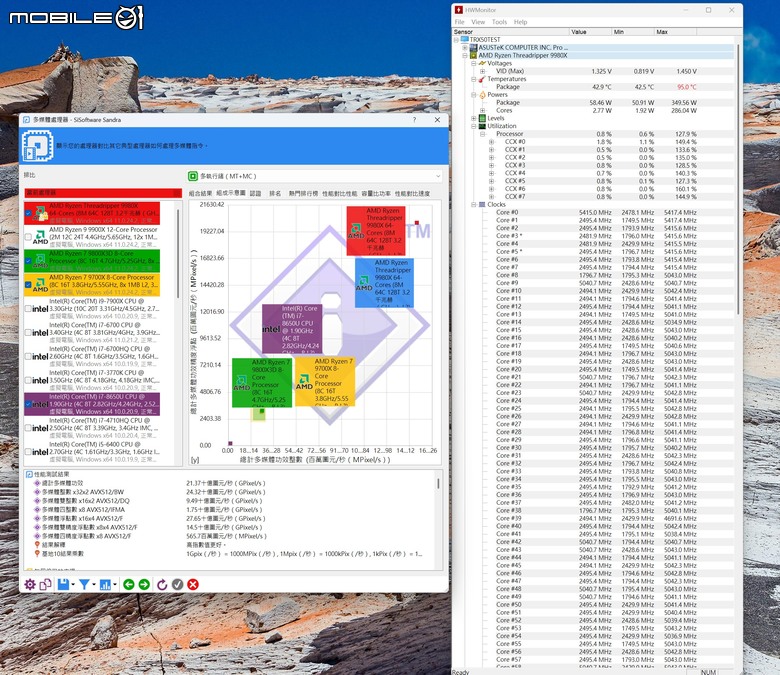This screenshot has height=675, width=780.
Task: Click the red X cancel icon
Action: [x=193, y=584]
